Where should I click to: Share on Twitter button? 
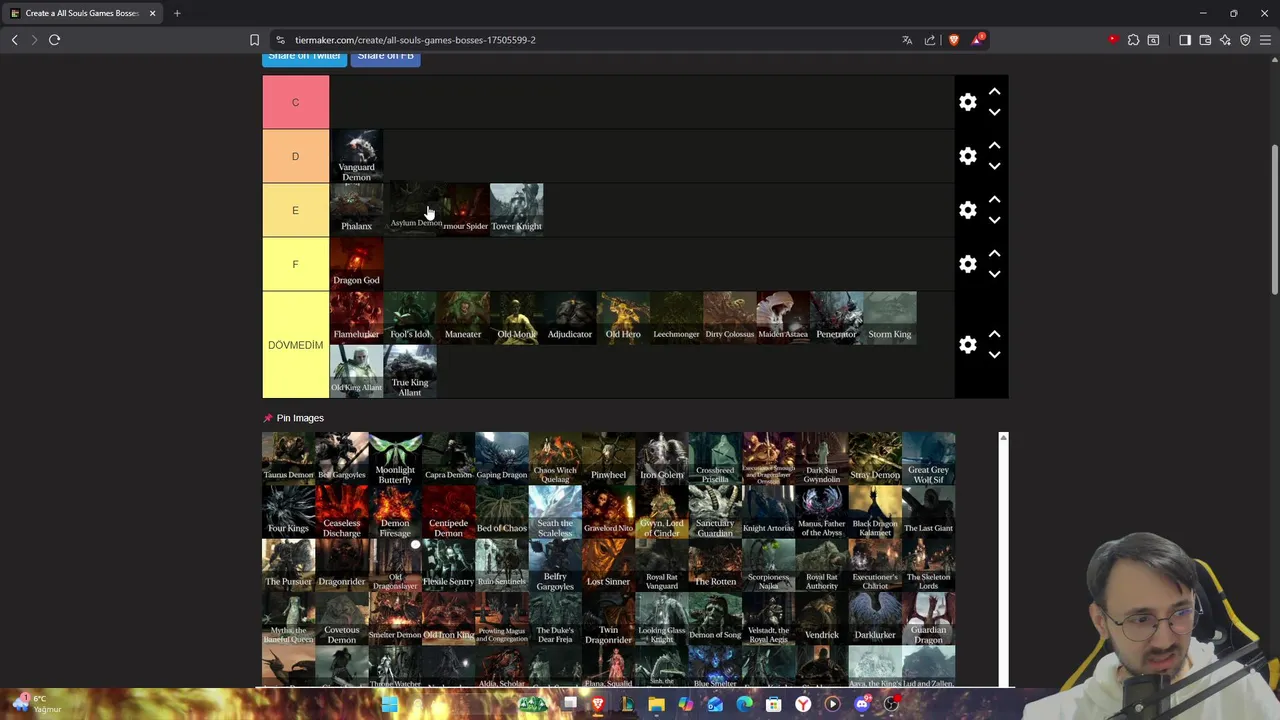304,57
